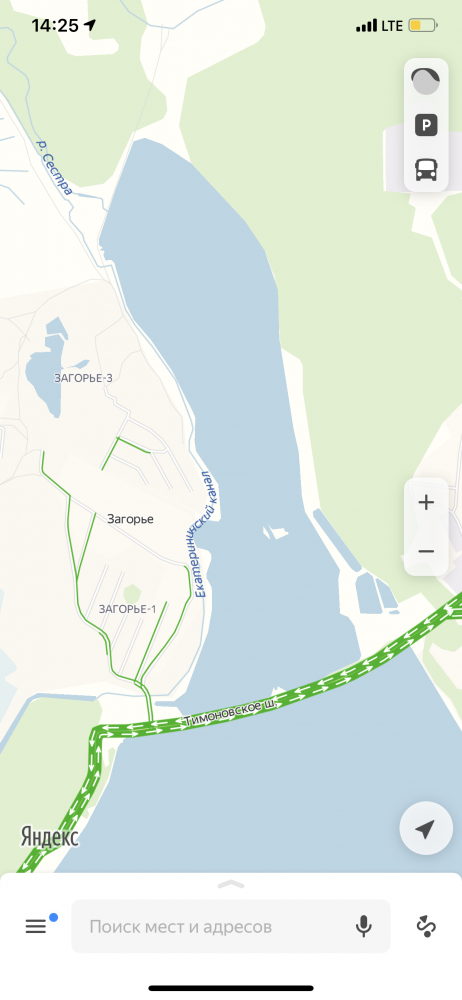Start voice search with microphone

pos(364,926)
